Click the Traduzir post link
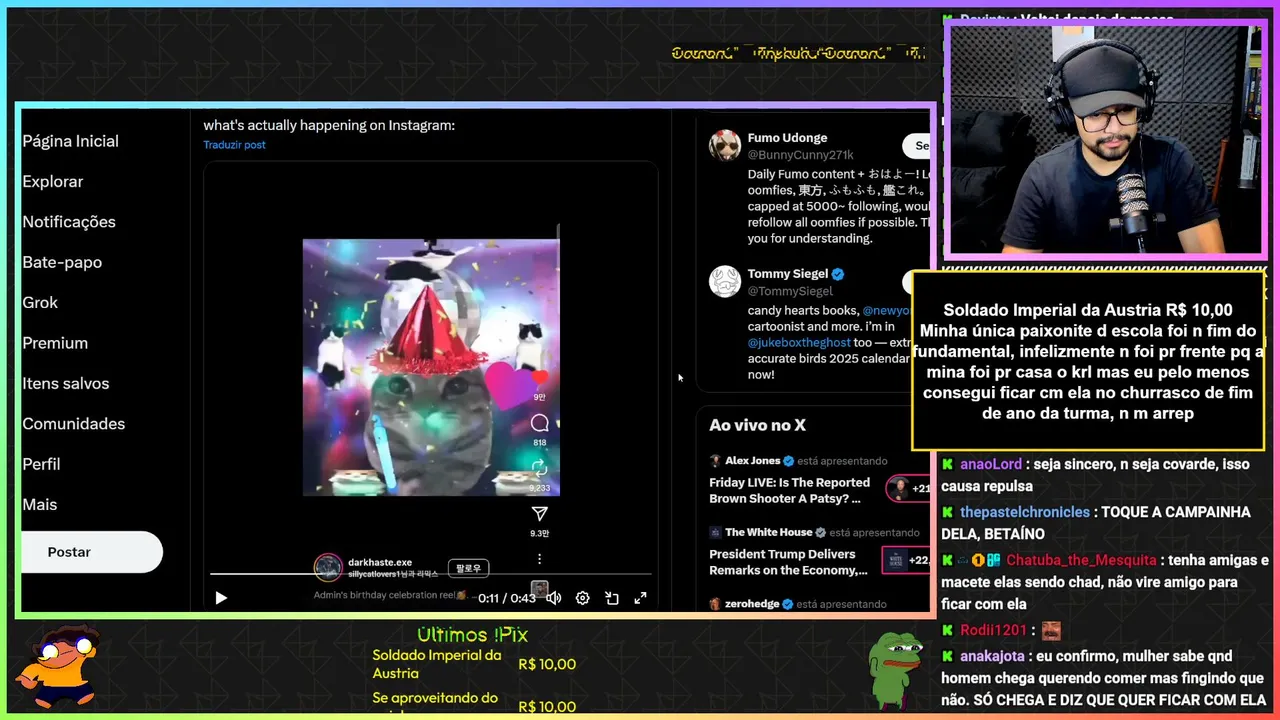 (x=234, y=145)
